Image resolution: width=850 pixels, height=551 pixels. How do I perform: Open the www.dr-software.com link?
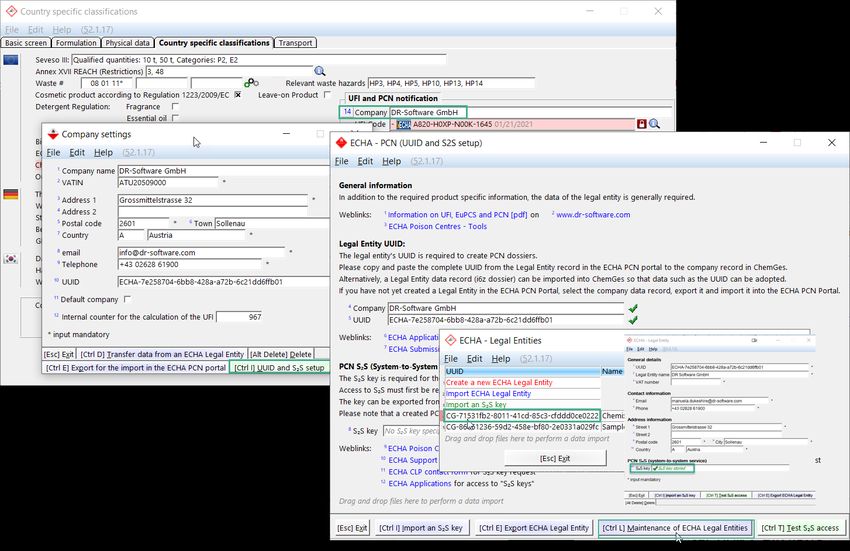pyautogui.click(x=593, y=215)
